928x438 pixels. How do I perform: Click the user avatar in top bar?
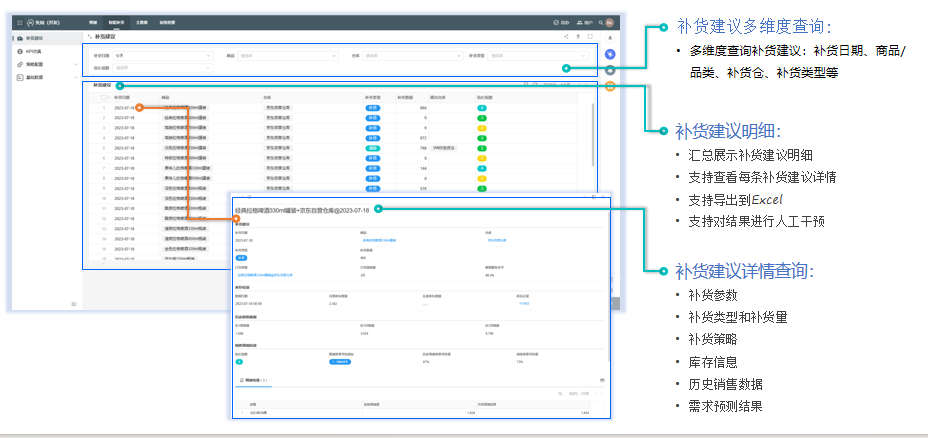click(608, 21)
